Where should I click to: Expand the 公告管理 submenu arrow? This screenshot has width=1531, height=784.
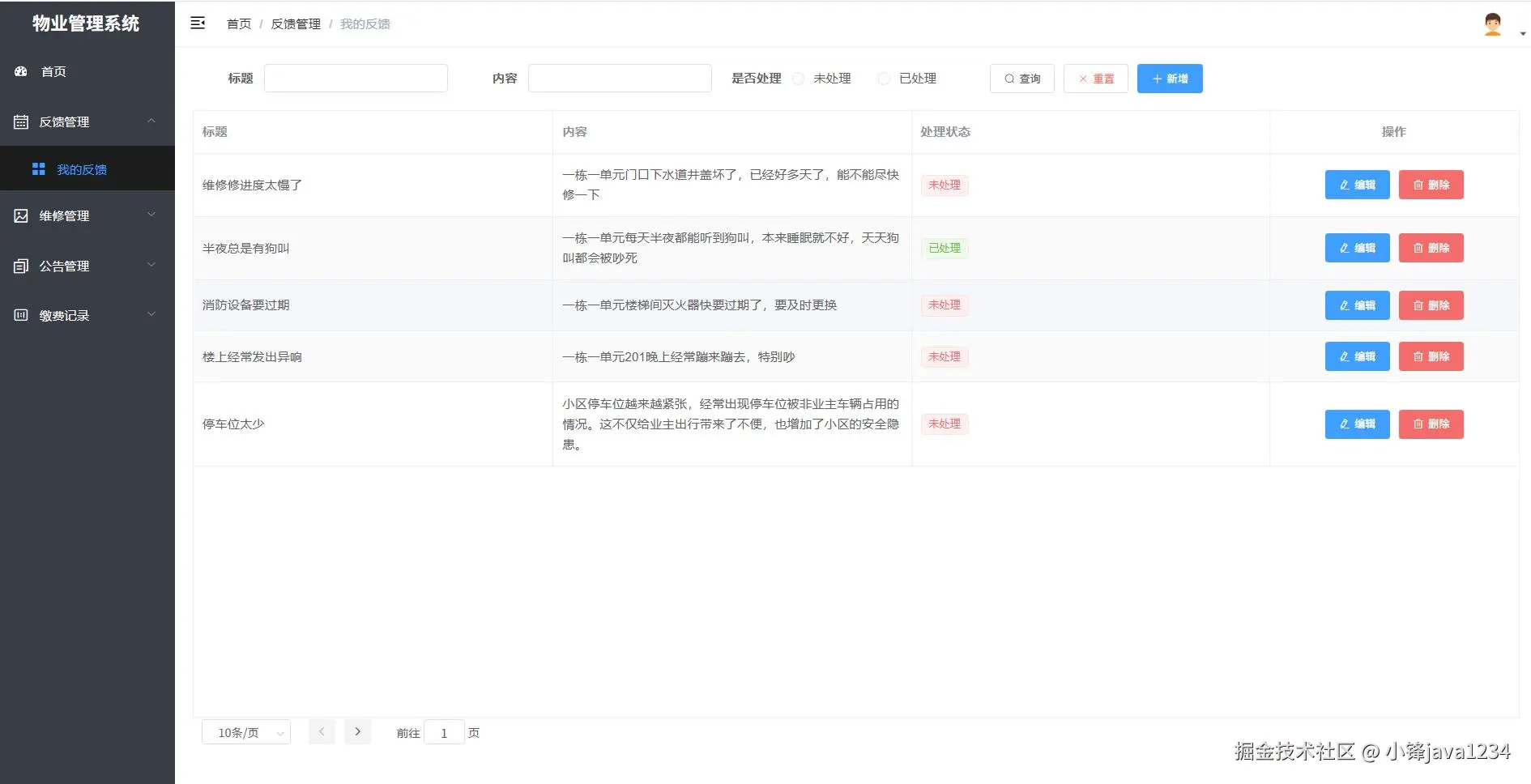(x=151, y=265)
